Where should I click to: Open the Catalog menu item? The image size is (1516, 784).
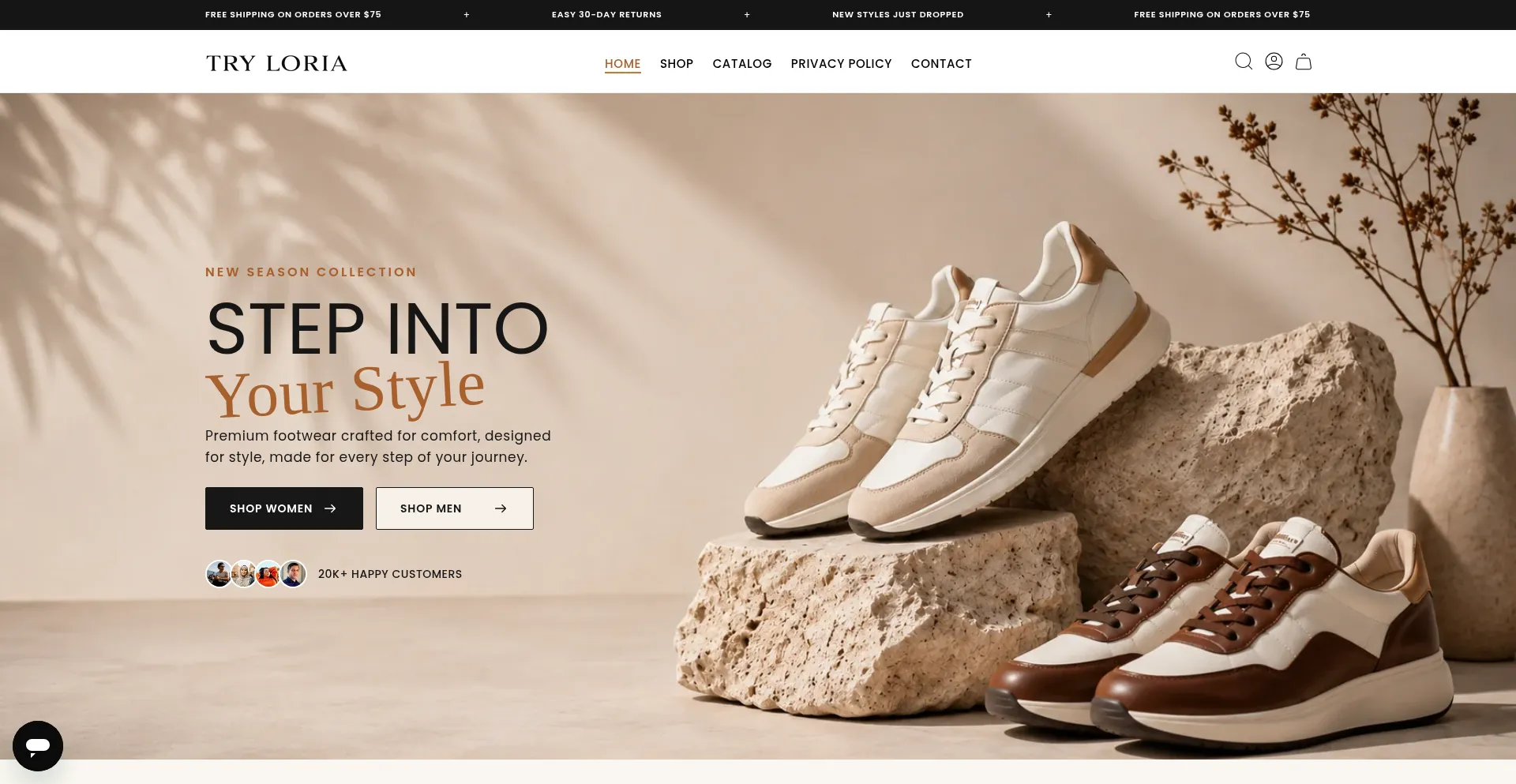coord(742,64)
